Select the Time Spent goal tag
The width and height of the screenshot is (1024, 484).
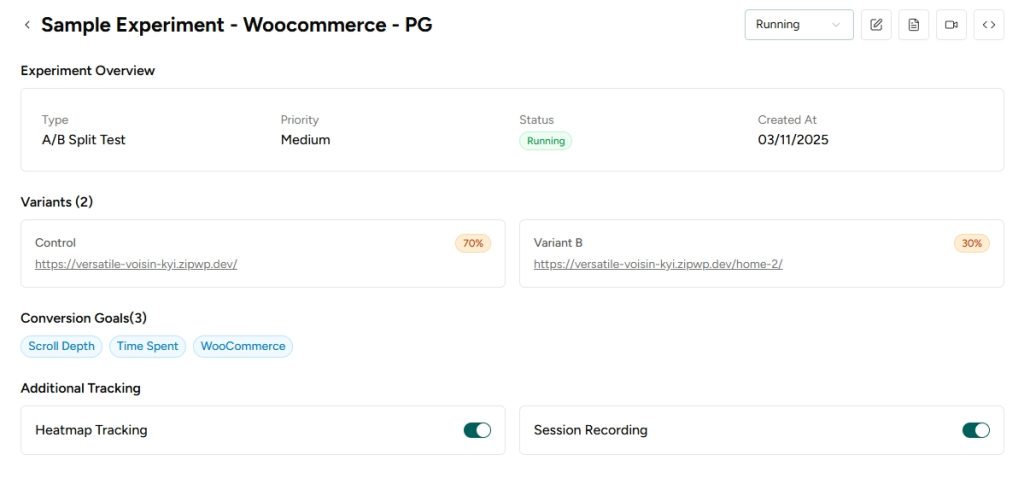point(147,346)
